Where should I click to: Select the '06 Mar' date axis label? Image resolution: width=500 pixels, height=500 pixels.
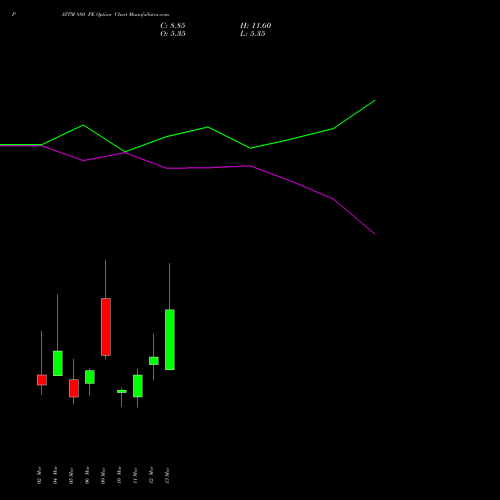pos(87,475)
